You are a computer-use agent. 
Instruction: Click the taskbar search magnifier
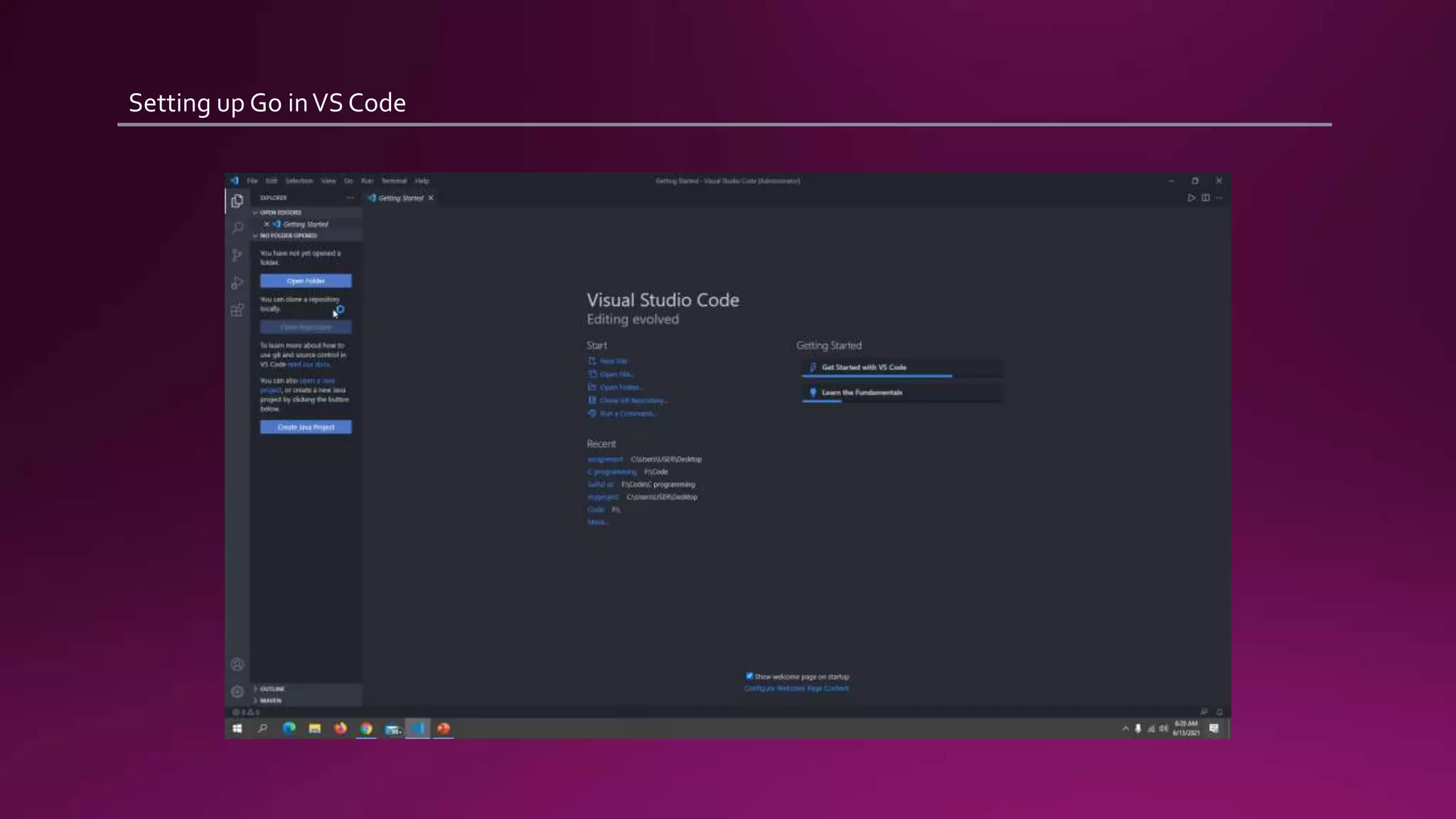[x=262, y=729]
